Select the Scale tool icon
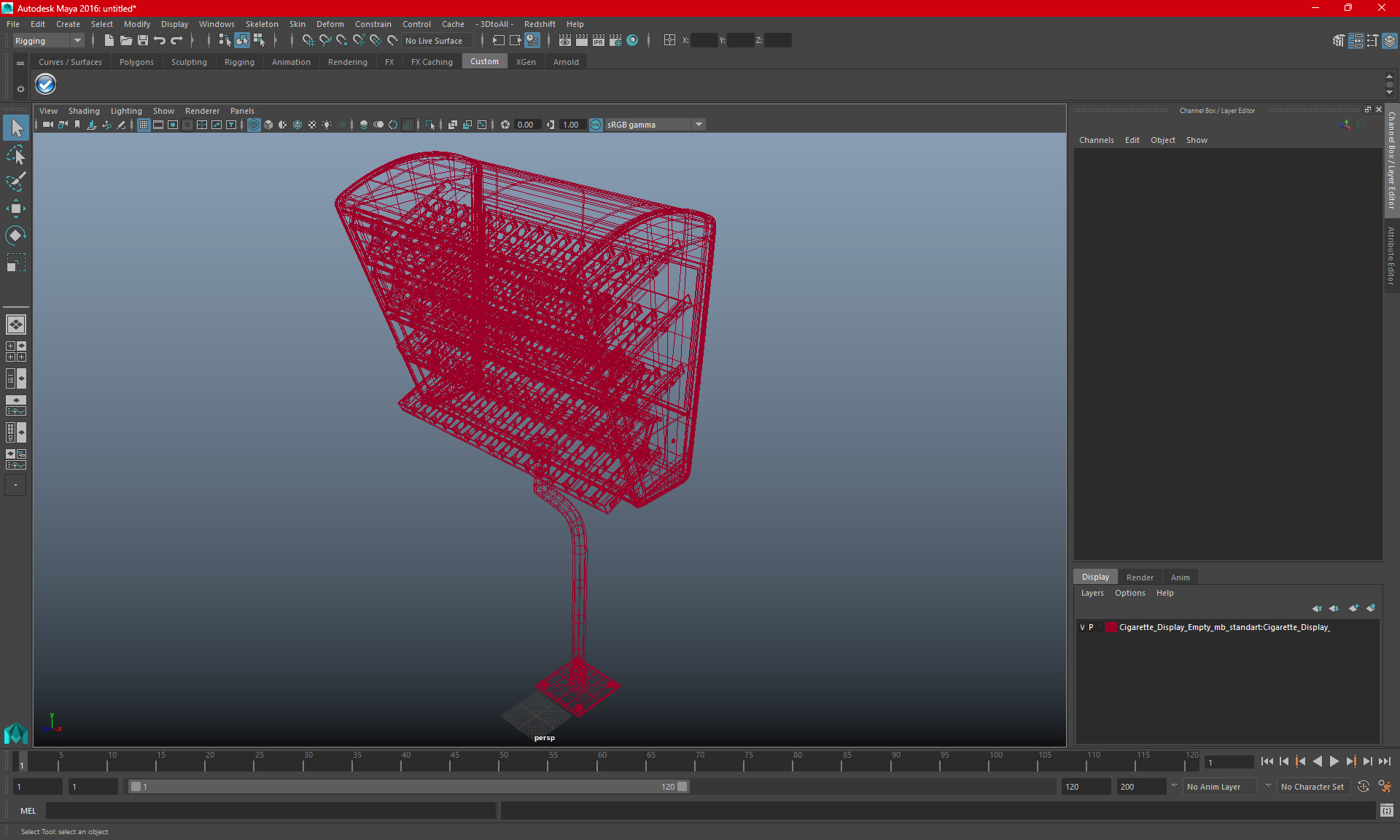 click(x=16, y=266)
